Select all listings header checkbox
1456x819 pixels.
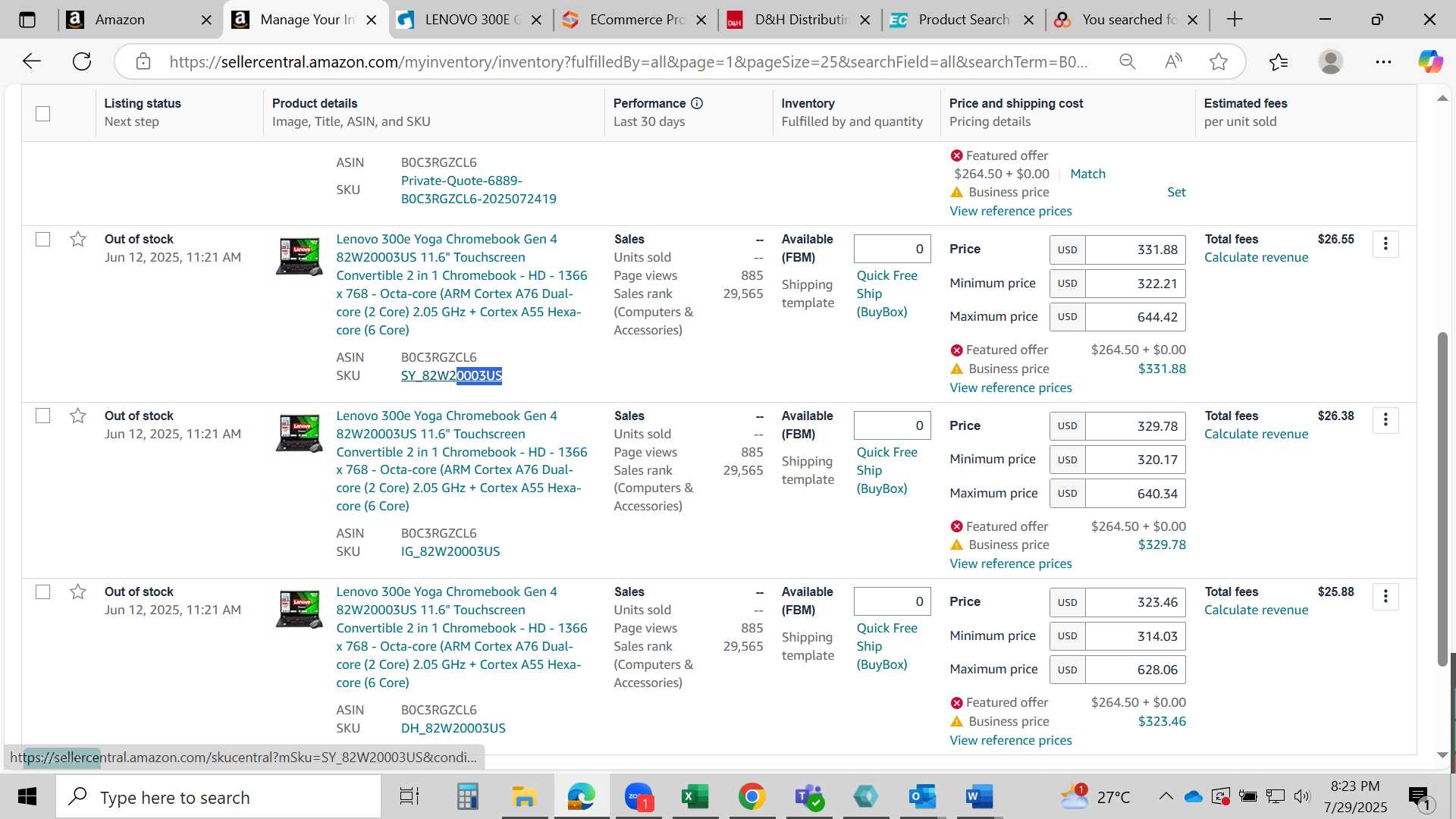43,114
